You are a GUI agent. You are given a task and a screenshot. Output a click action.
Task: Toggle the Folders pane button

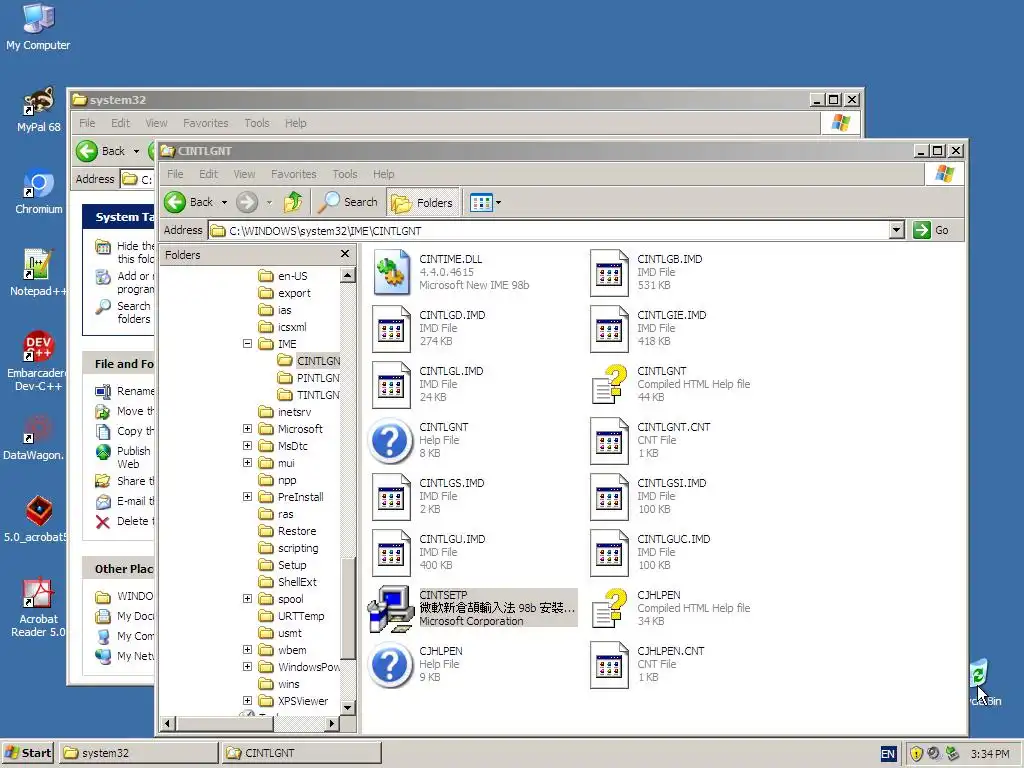point(423,202)
